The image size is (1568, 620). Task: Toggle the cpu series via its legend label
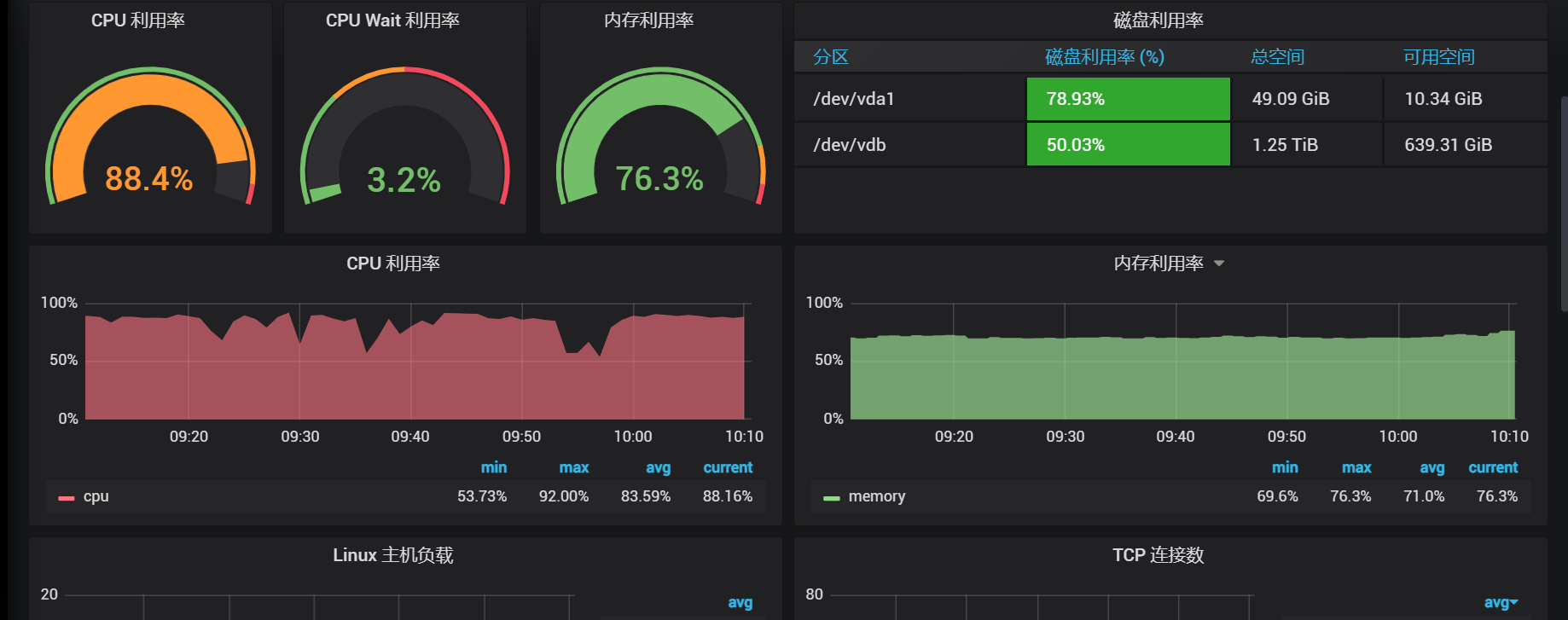tap(96, 496)
